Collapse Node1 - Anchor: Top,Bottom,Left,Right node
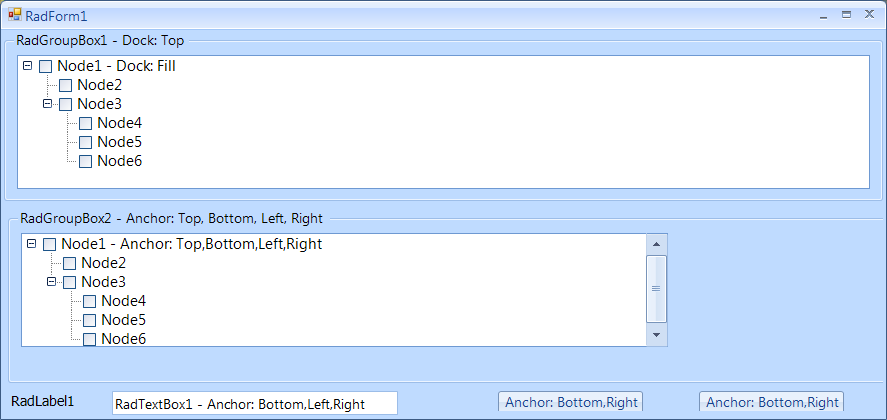887x420 pixels. (x=31, y=243)
